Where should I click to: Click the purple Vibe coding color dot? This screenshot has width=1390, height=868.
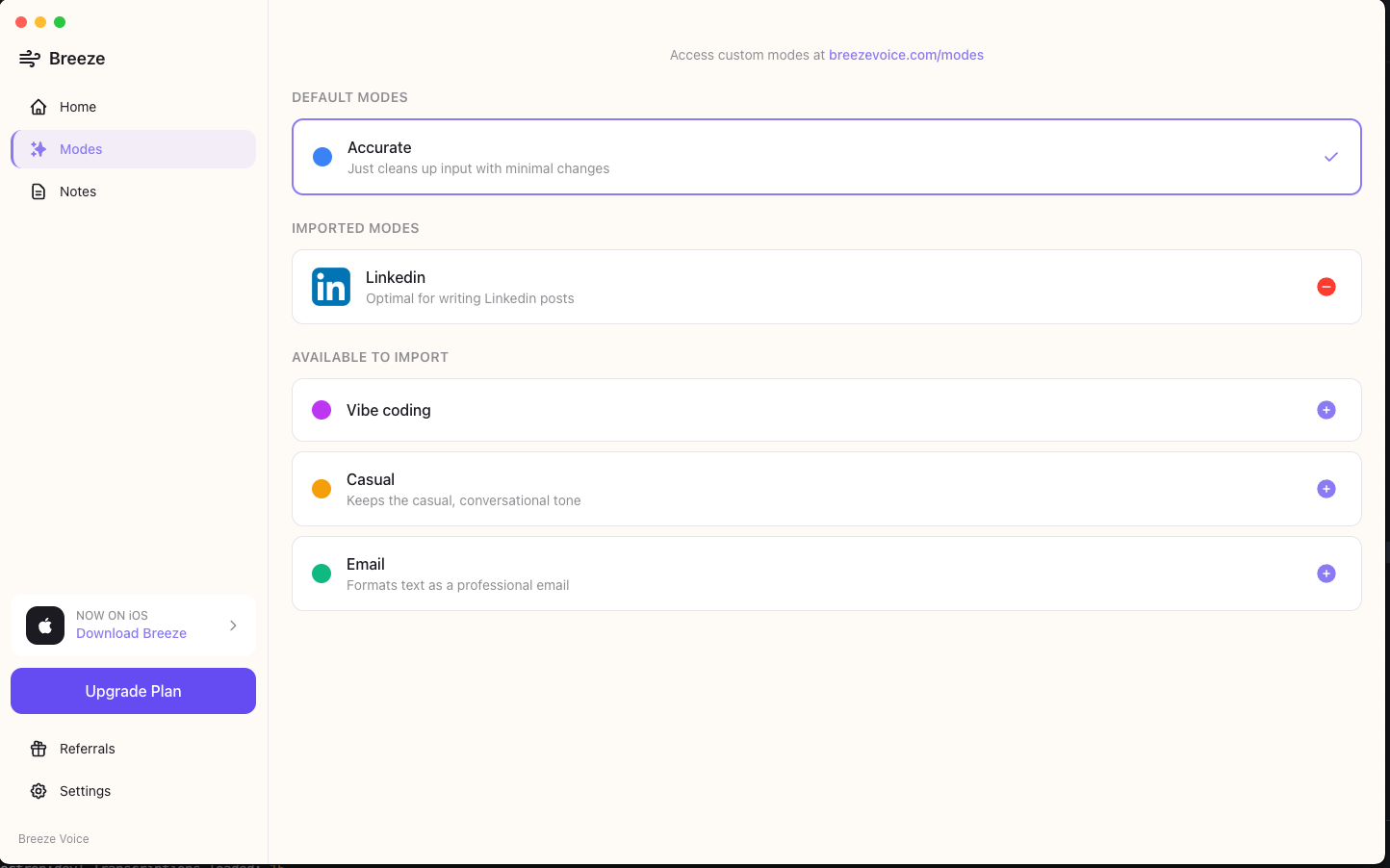click(322, 409)
